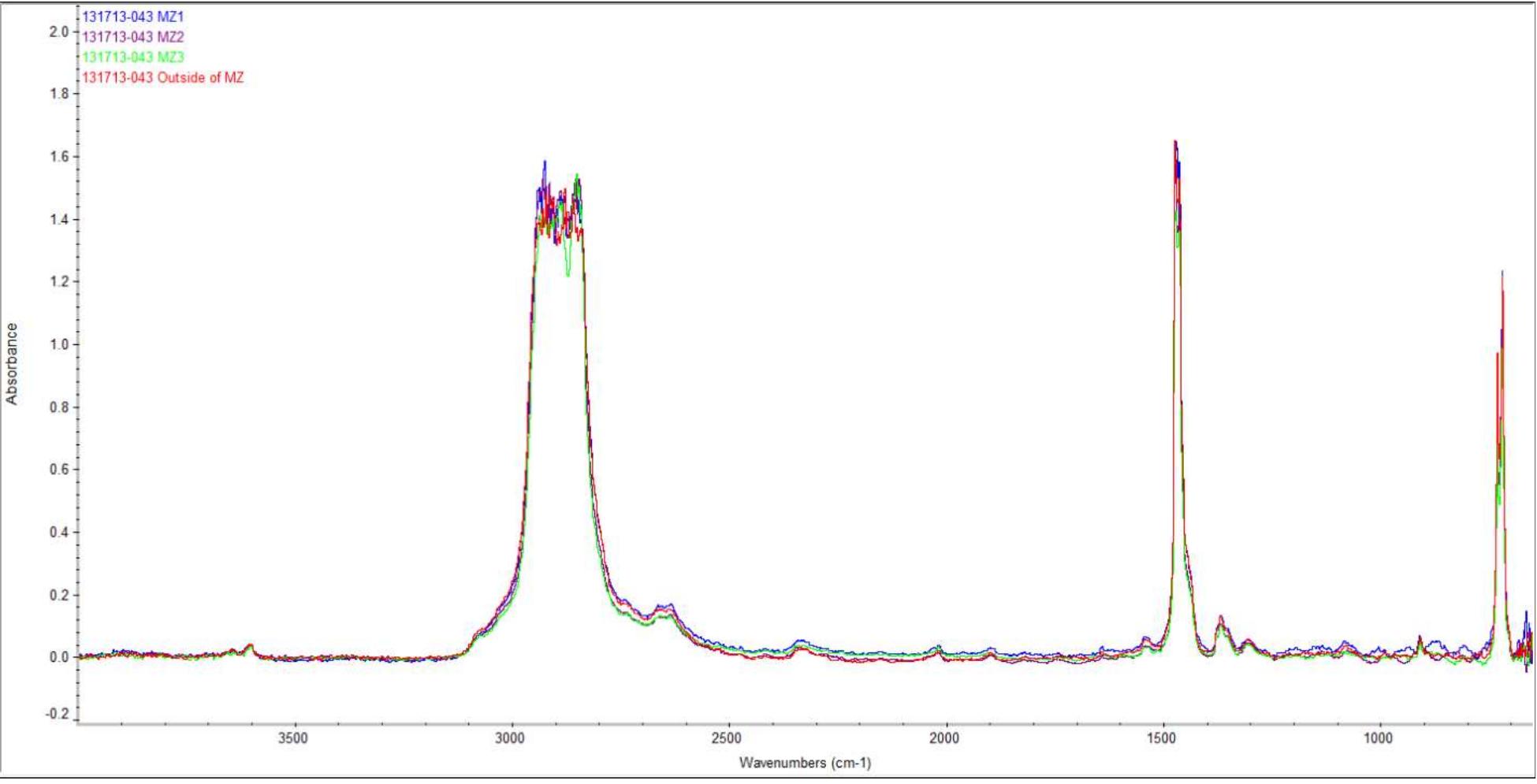
Task: Click the 3000 tick label on x-axis
Action: coord(512,738)
